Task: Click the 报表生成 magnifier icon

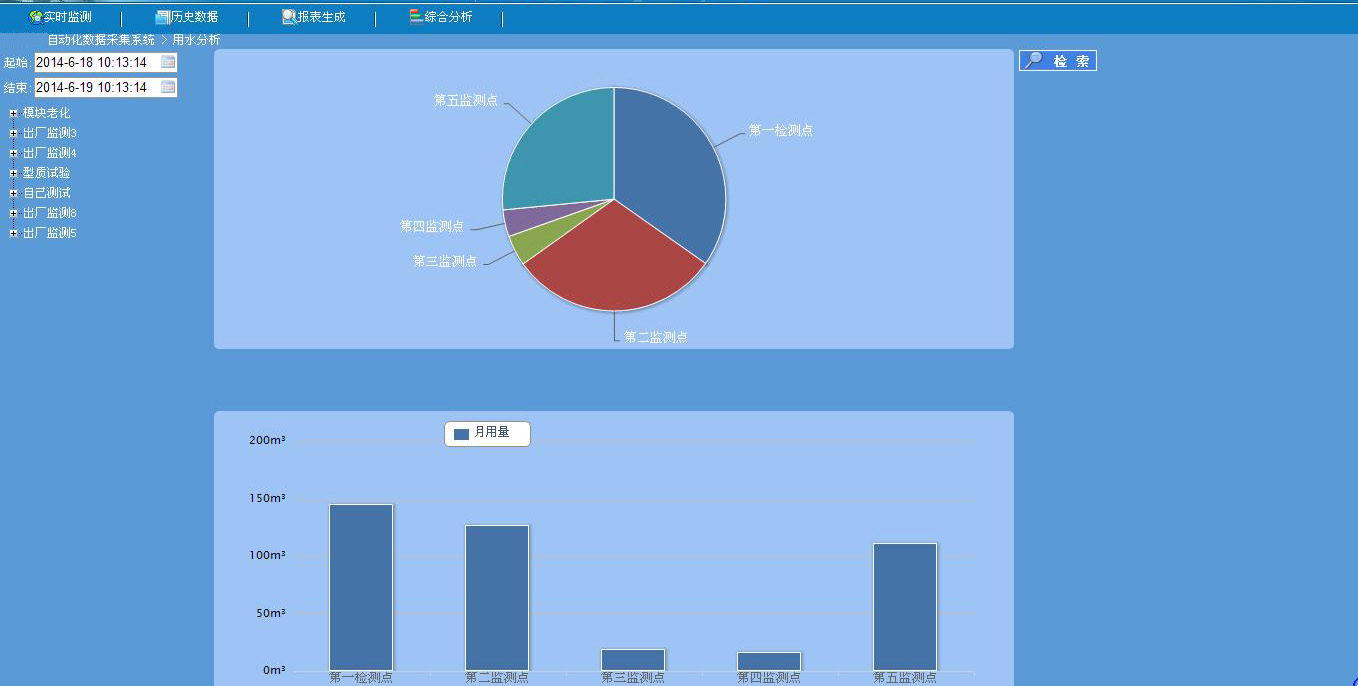Action: pyautogui.click(x=289, y=17)
